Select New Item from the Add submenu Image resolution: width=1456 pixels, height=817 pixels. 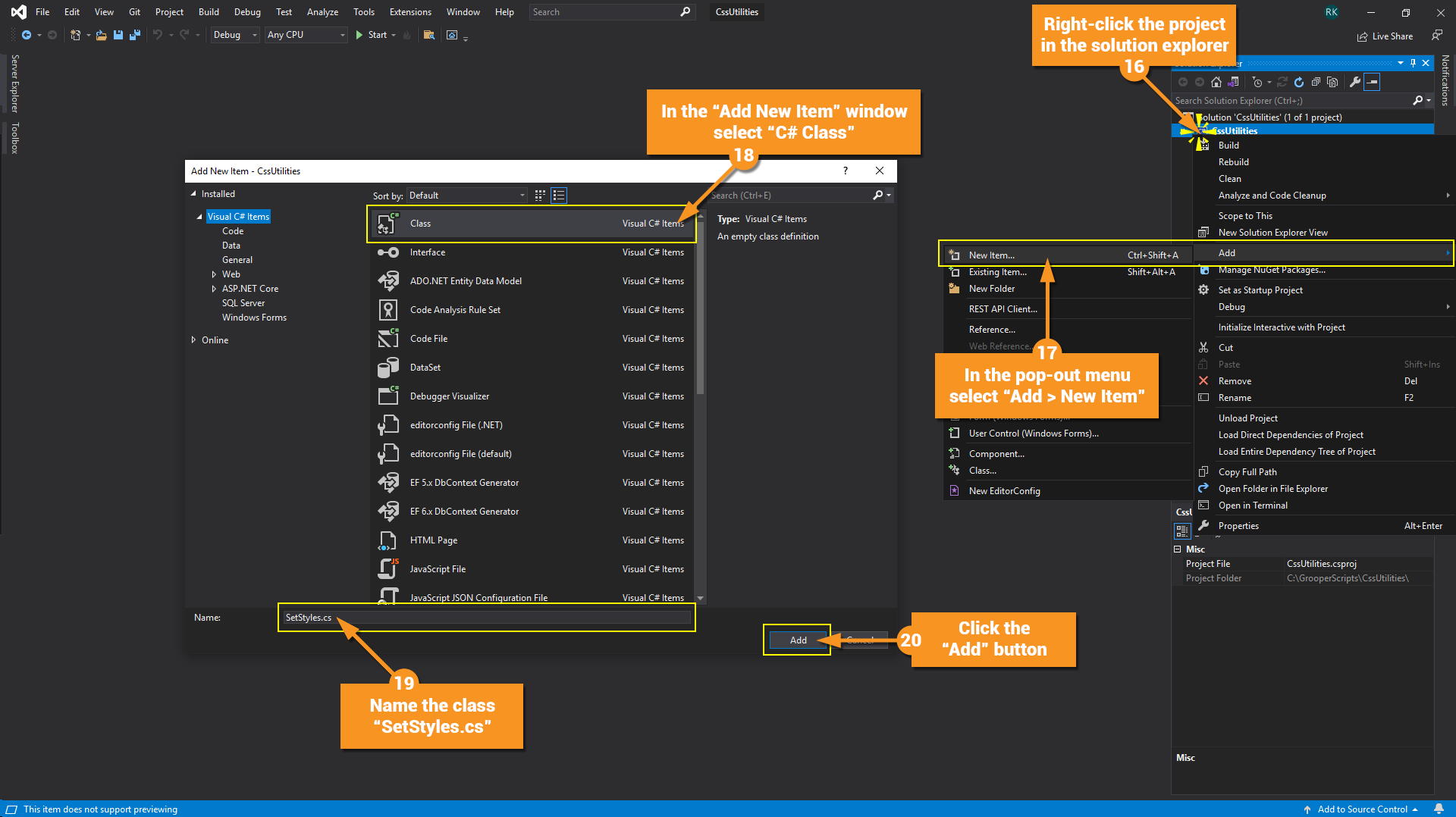pos(991,255)
